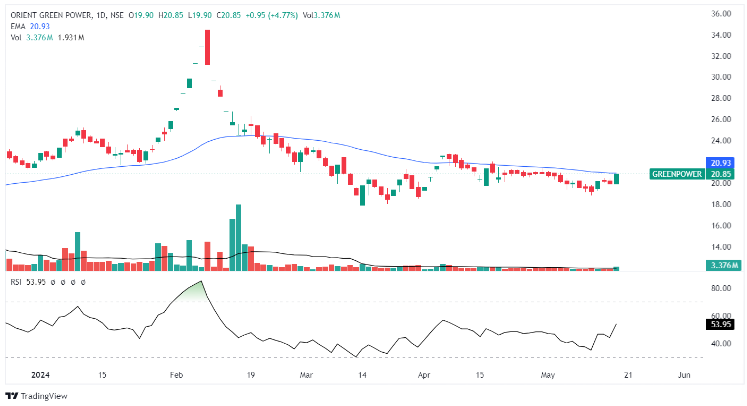Select the Vol indicator legend label
The image size is (747, 406).
point(16,37)
